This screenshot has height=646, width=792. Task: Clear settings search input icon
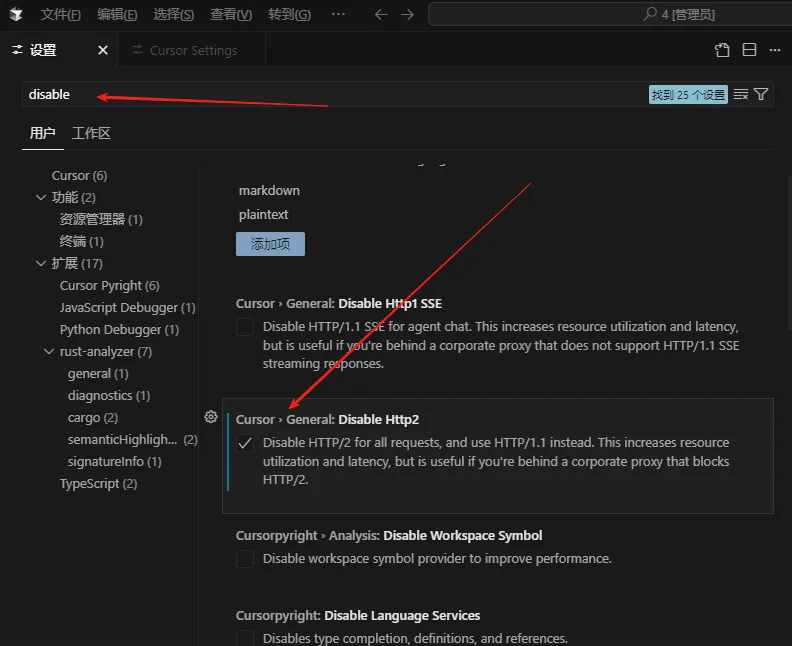pos(740,94)
